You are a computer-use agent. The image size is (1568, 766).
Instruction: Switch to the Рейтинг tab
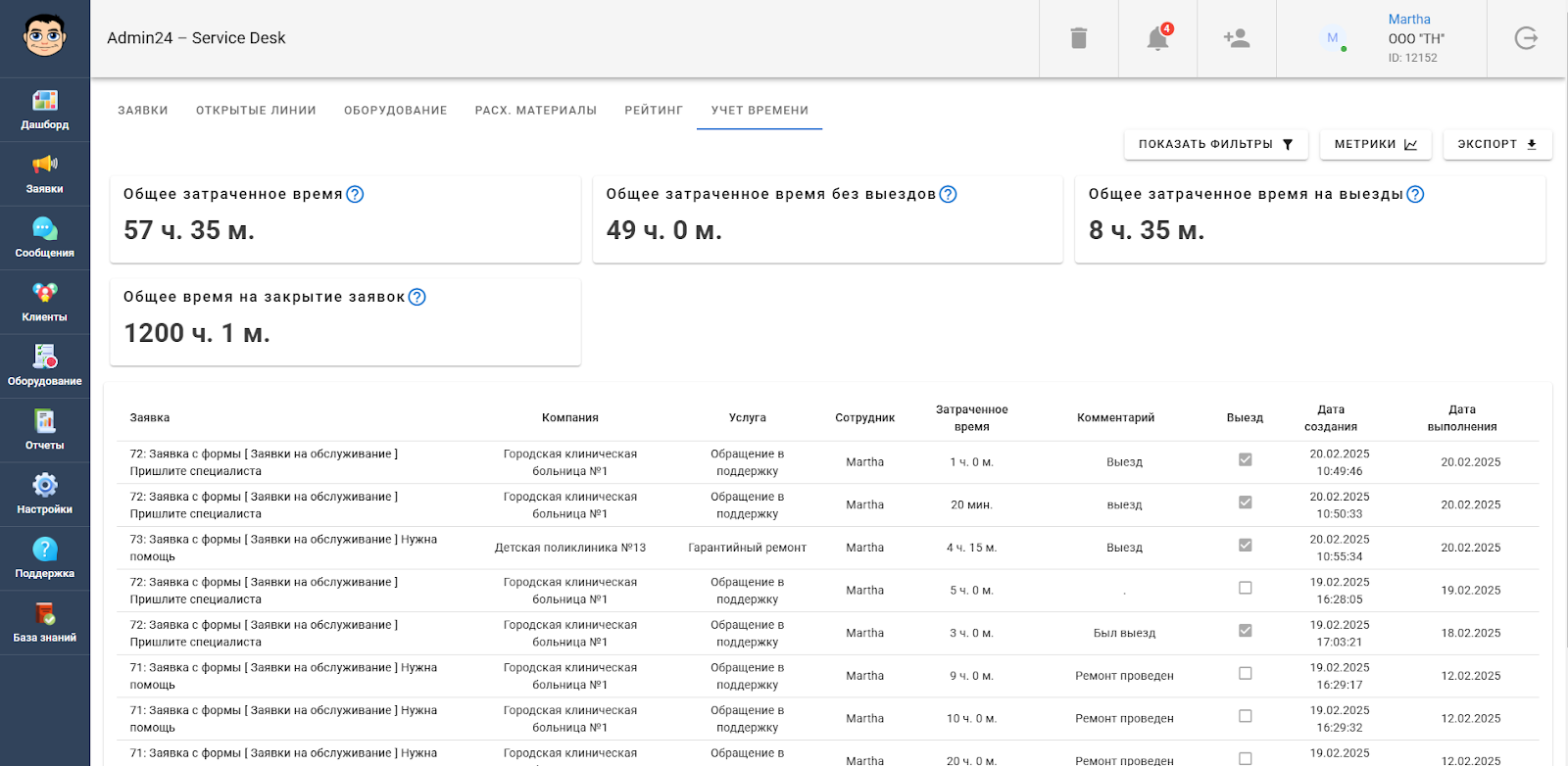pyautogui.click(x=654, y=111)
